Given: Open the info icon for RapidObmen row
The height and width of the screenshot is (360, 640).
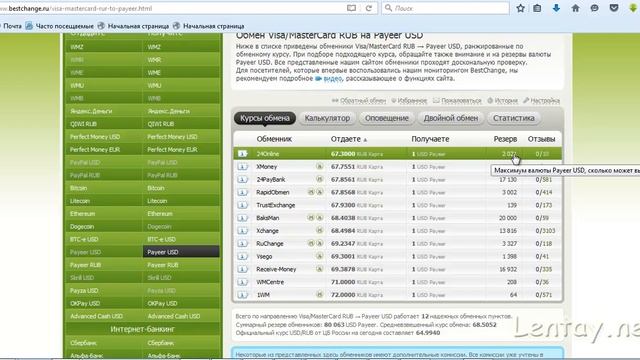Looking at the screenshot, I should [x=242, y=192].
